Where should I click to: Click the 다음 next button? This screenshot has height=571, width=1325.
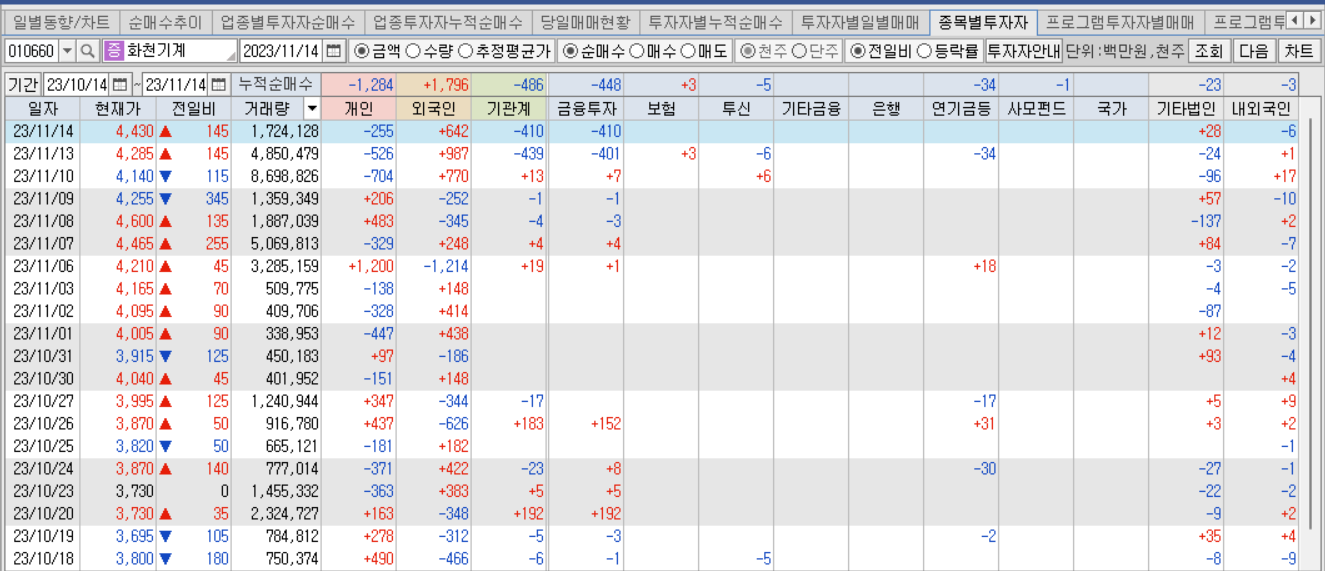click(x=1253, y=51)
